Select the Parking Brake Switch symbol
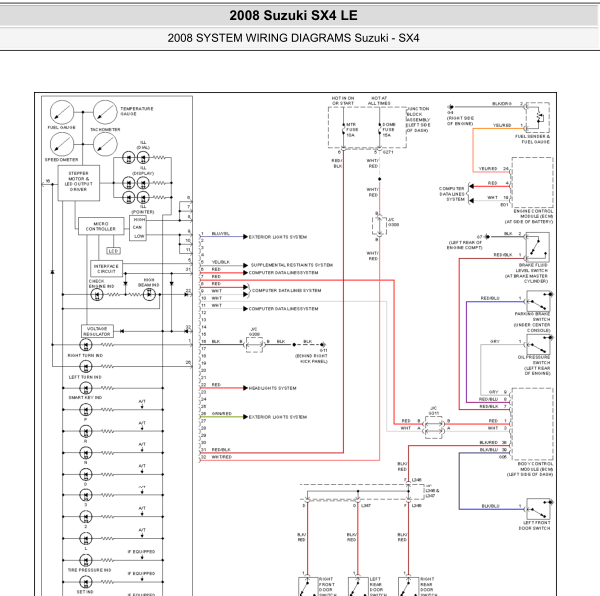 [539, 301]
